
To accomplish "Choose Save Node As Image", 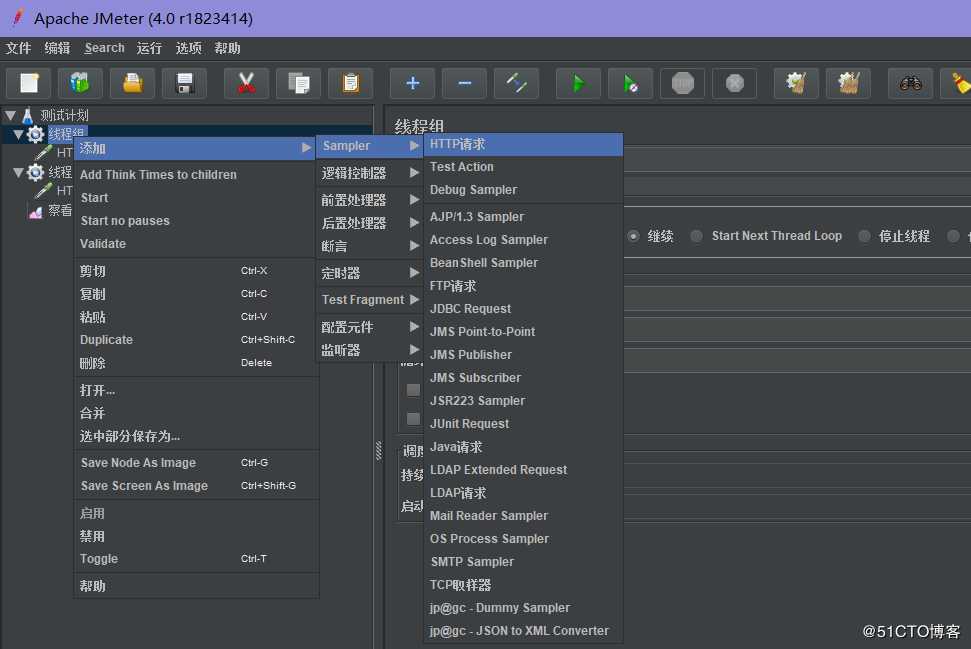I will coord(196,463).
